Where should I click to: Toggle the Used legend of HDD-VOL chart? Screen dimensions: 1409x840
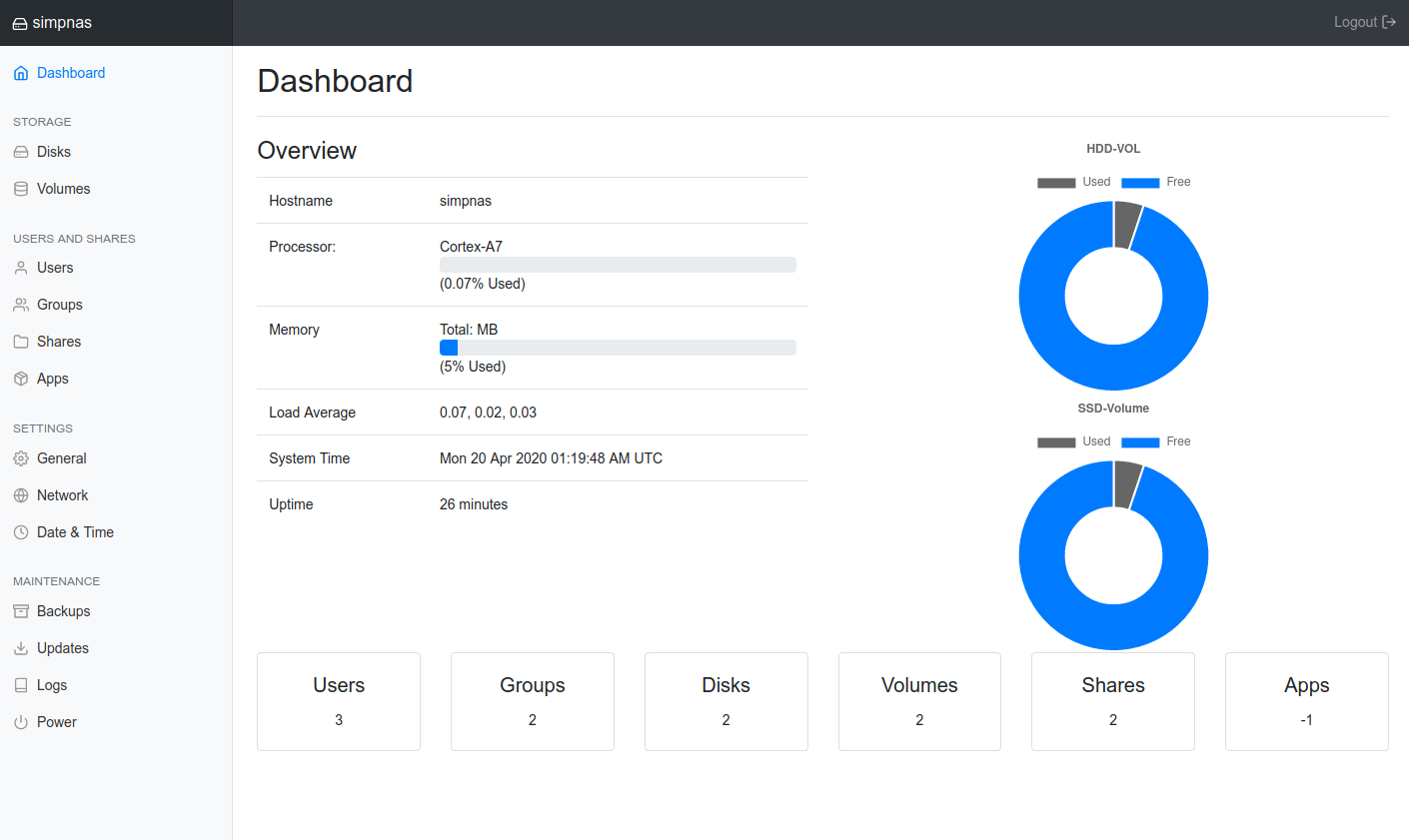click(x=1074, y=182)
